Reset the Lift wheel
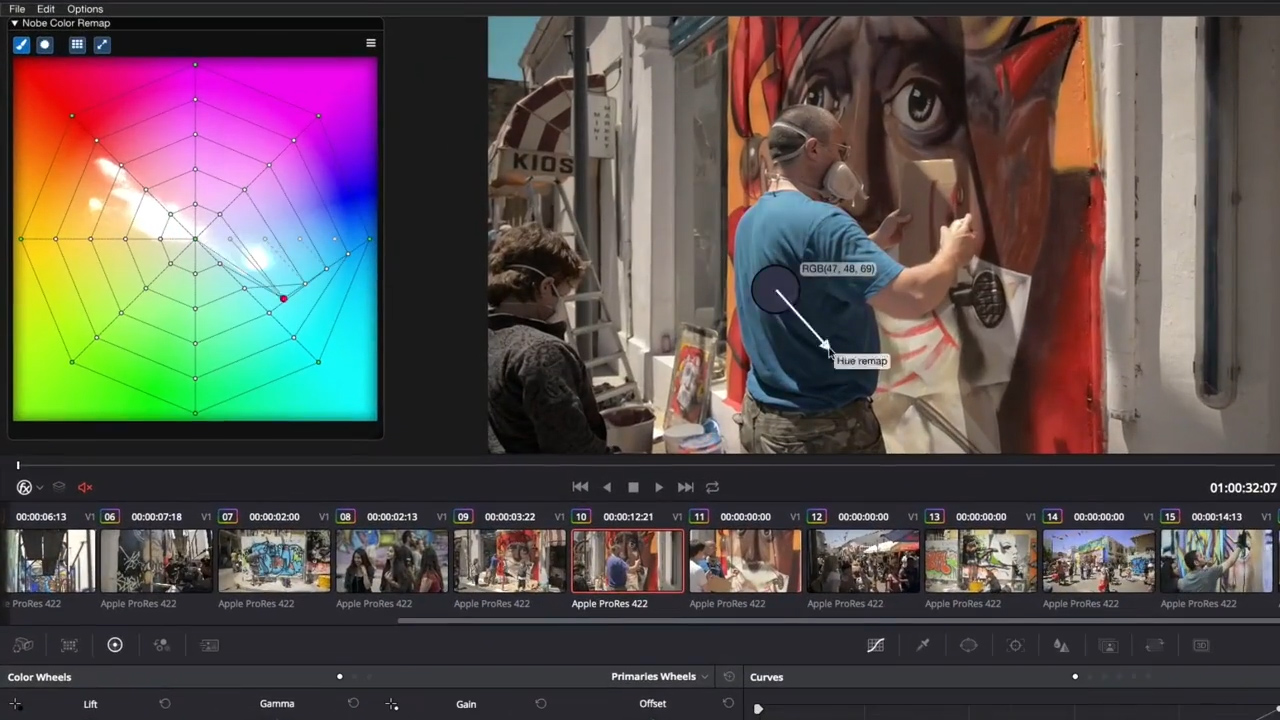1280x720 pixels. pyautogui.click(x=165, y=704)
